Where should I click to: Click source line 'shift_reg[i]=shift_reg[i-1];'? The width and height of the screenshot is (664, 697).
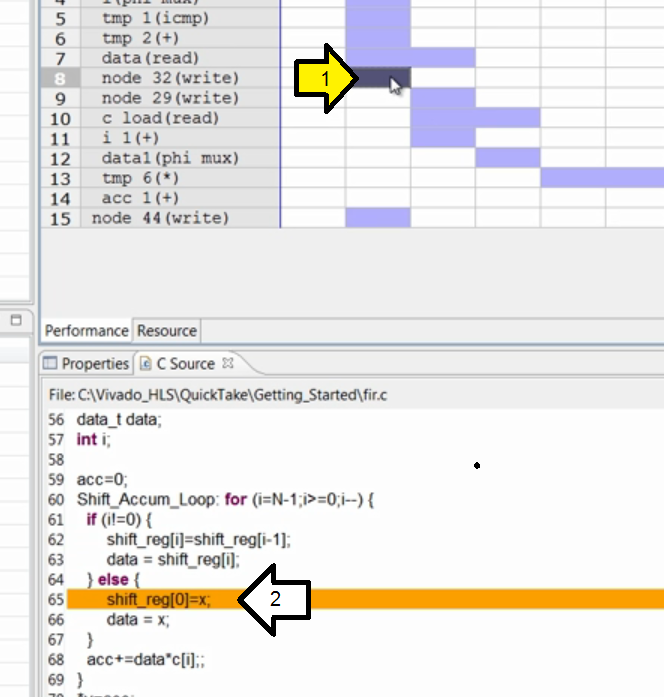pos(198,540)
